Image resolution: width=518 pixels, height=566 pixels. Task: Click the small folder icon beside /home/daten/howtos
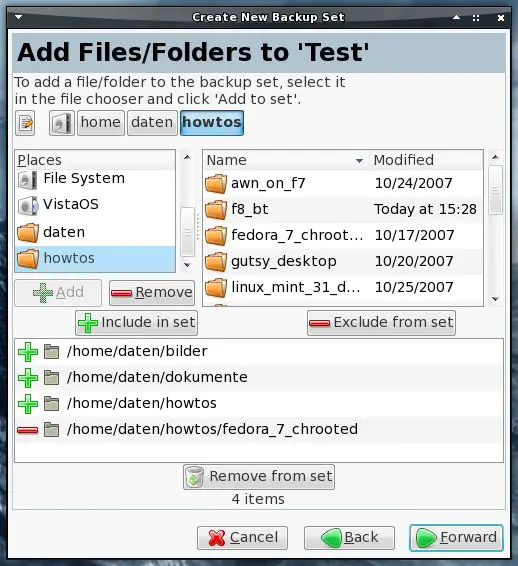52,404
